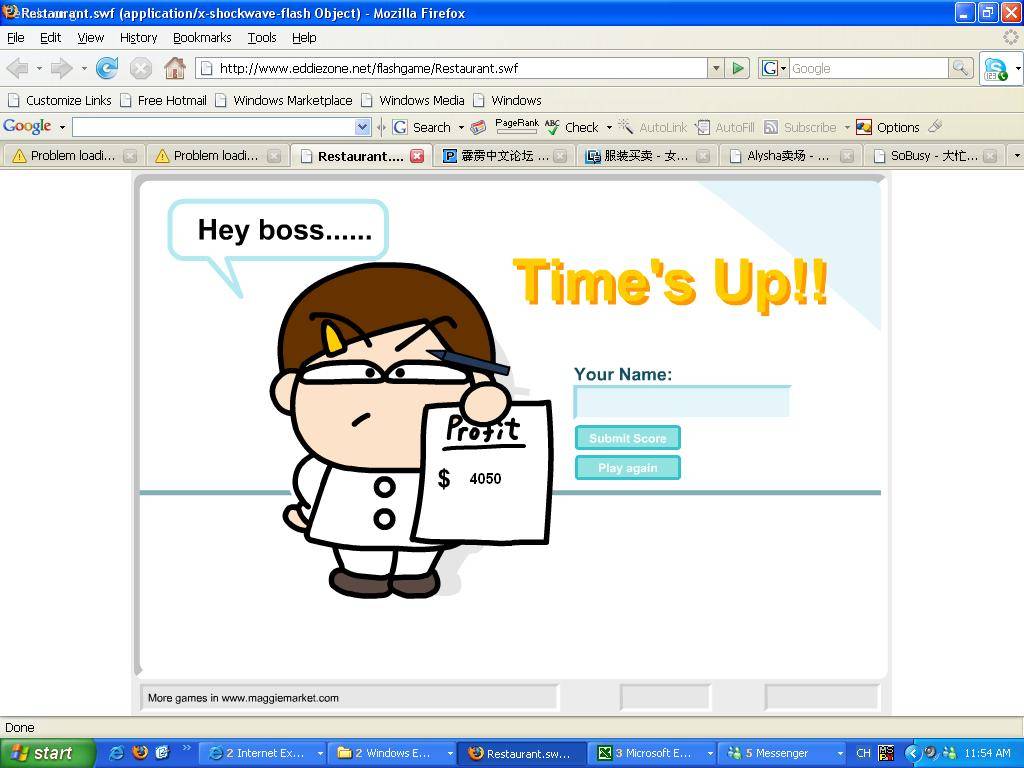This screenshot has width=1024, height=768.
Task: Click the Google toolbar logo
Action: pyautogui.click(x=27, y=127)
